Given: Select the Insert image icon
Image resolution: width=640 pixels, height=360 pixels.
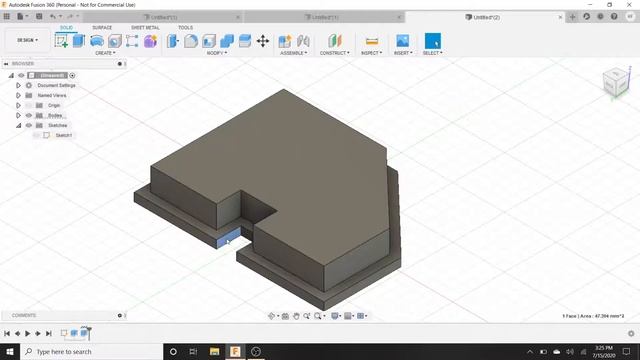Looking at the screenshot, I should pyautogui.click(x=403, y=41).
